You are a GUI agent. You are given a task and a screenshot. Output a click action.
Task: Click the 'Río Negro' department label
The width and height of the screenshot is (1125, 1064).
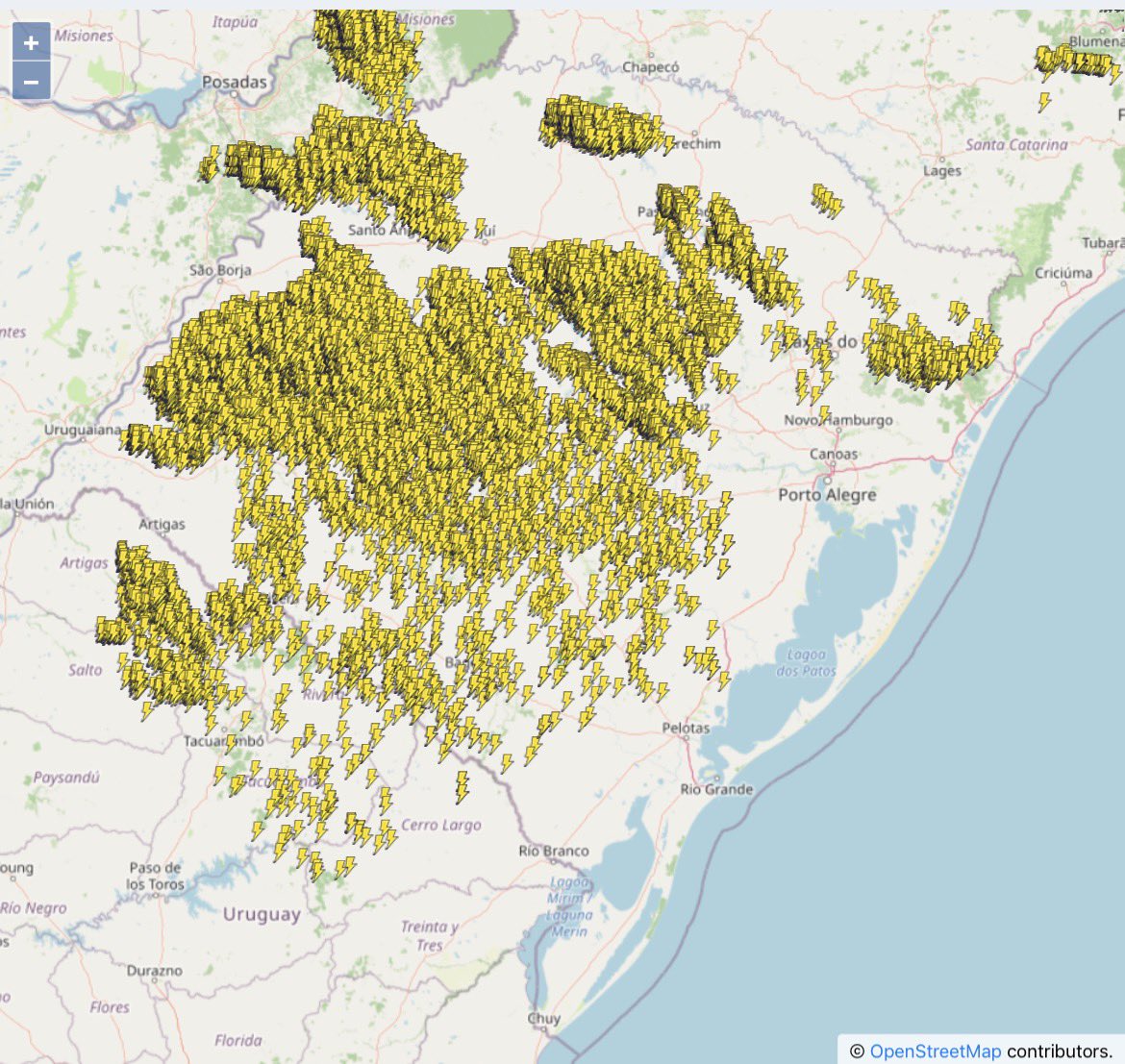[33, 908]
